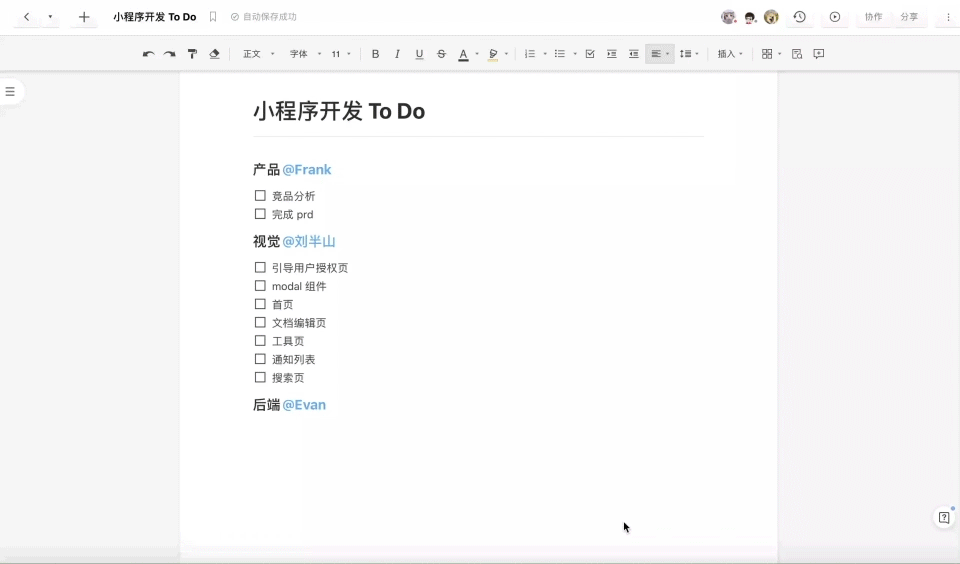
Task: Check the 首页 task
Action: click(x=260, y=304)
